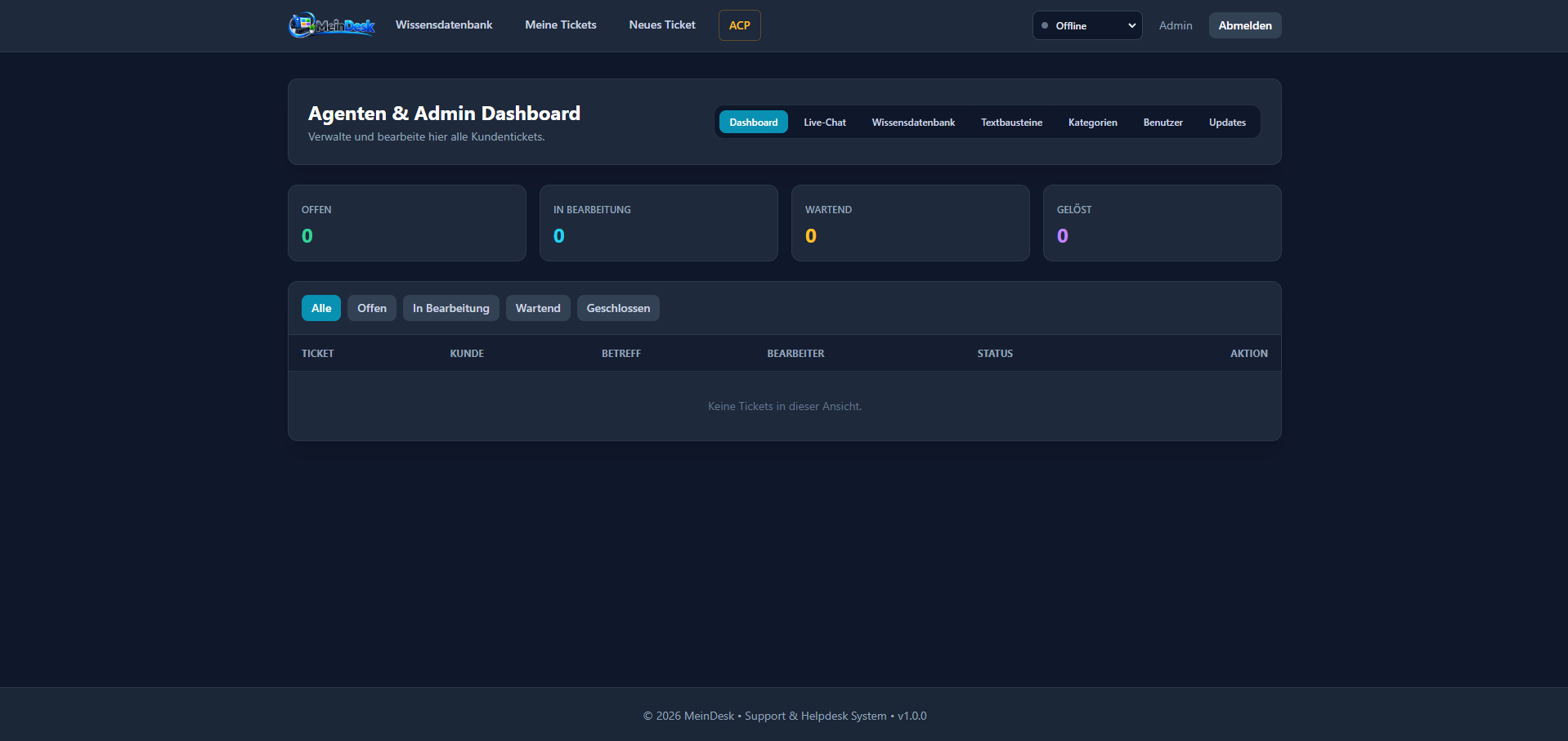Open Wissensdatenbank dashboard tab
1568x741 pixels.
(x=913, y=122)
